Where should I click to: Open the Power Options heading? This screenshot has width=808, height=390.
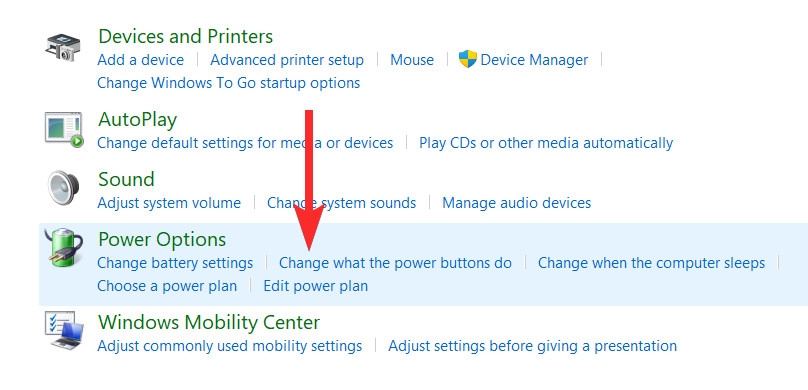162,240
